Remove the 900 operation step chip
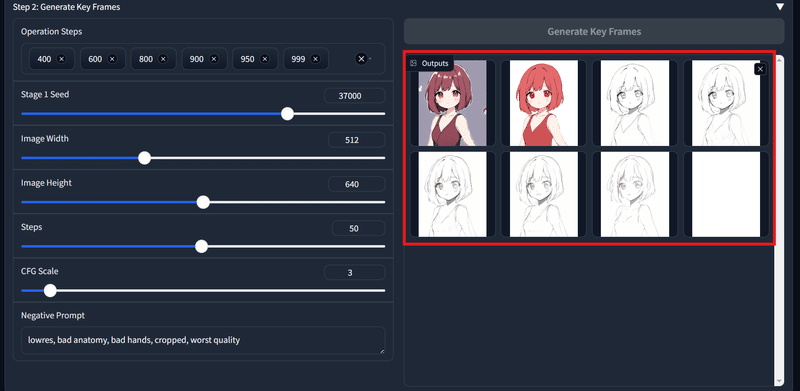 pyautogui.click(x=214, y=59)
